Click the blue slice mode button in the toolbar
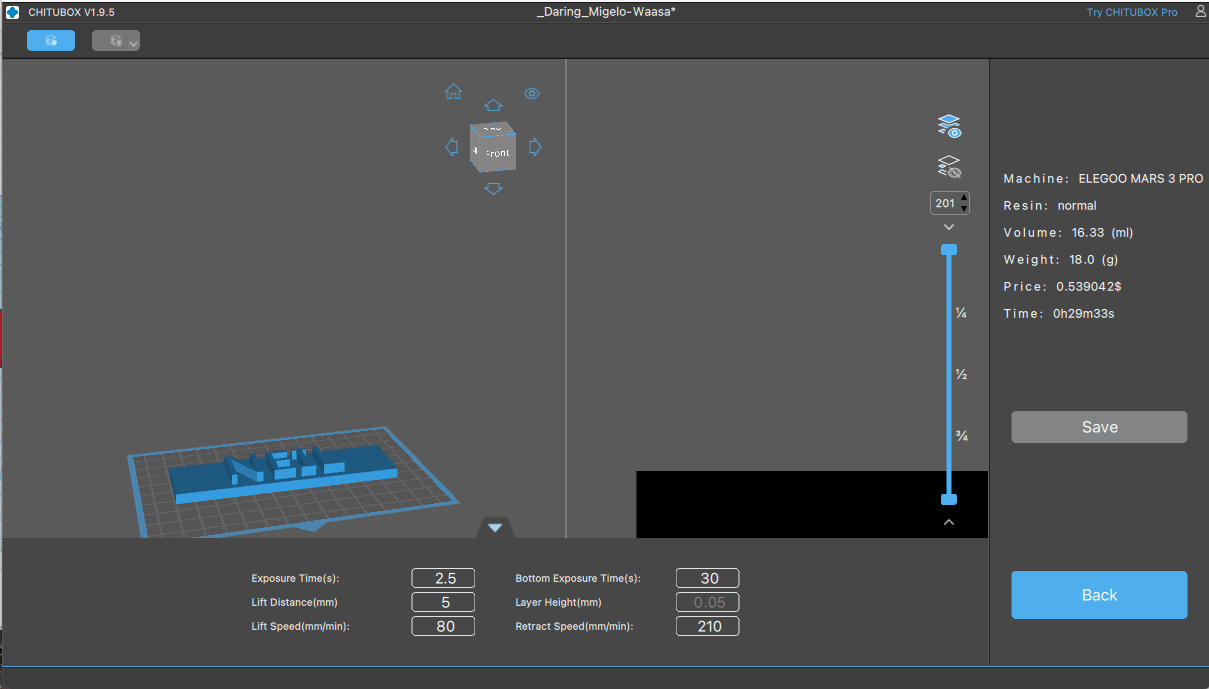Viewport: 1209px width, 689px height. pyautogui.click(x=51, y=40)
